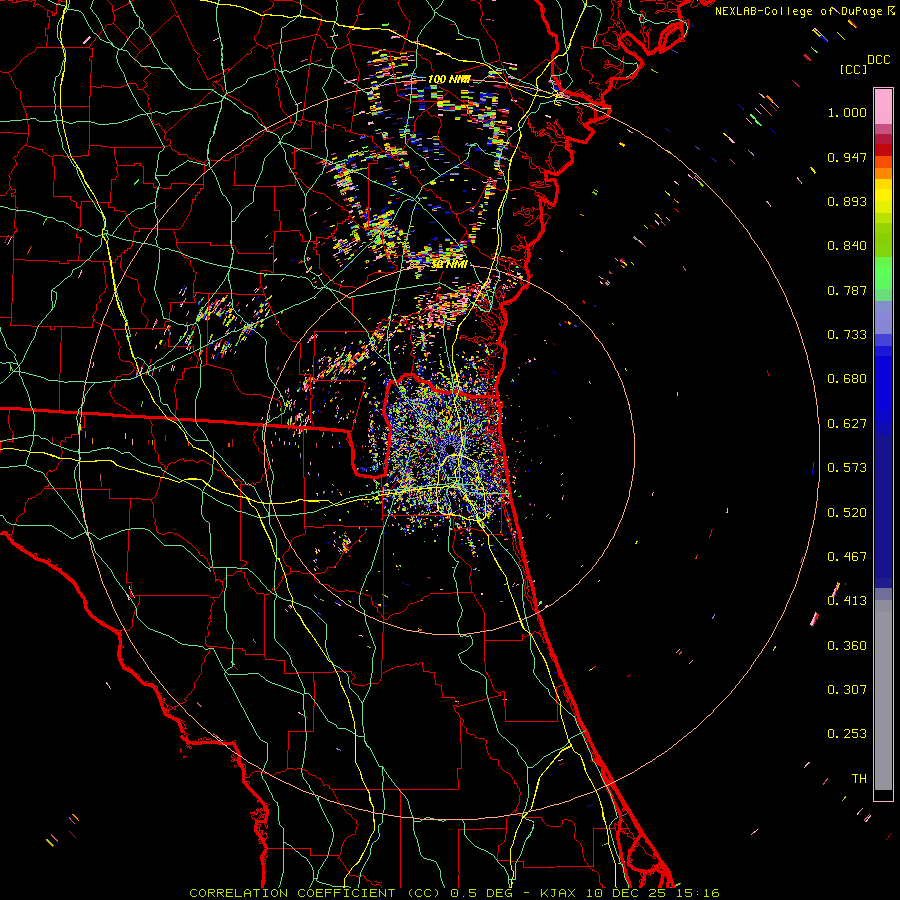Click the [CC] units label
Image resolution: width=900 pixels, height=900 pixels.
tap(853, 69)
